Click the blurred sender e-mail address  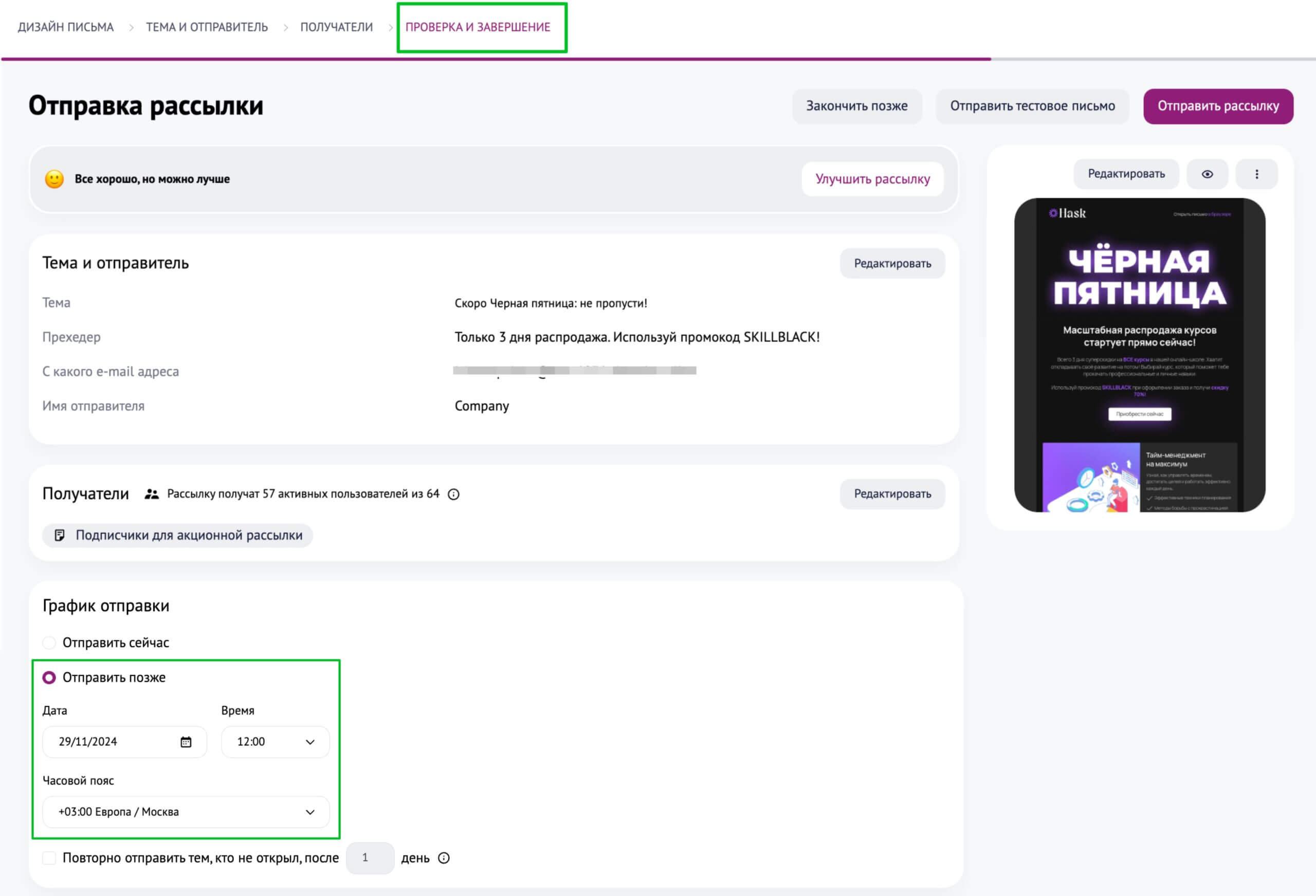575,371
